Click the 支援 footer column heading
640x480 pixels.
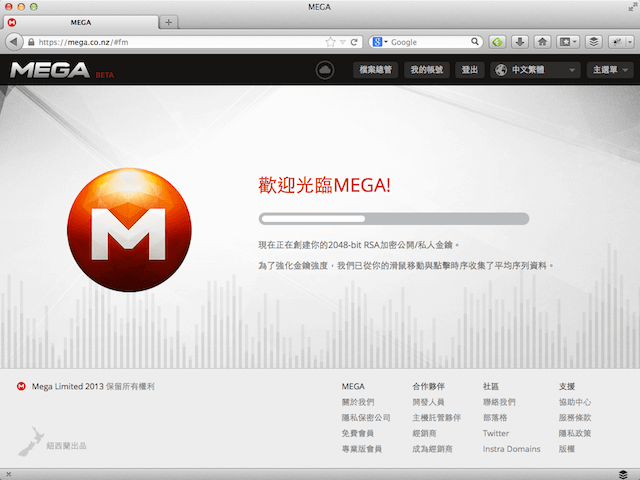pos(567,386)
